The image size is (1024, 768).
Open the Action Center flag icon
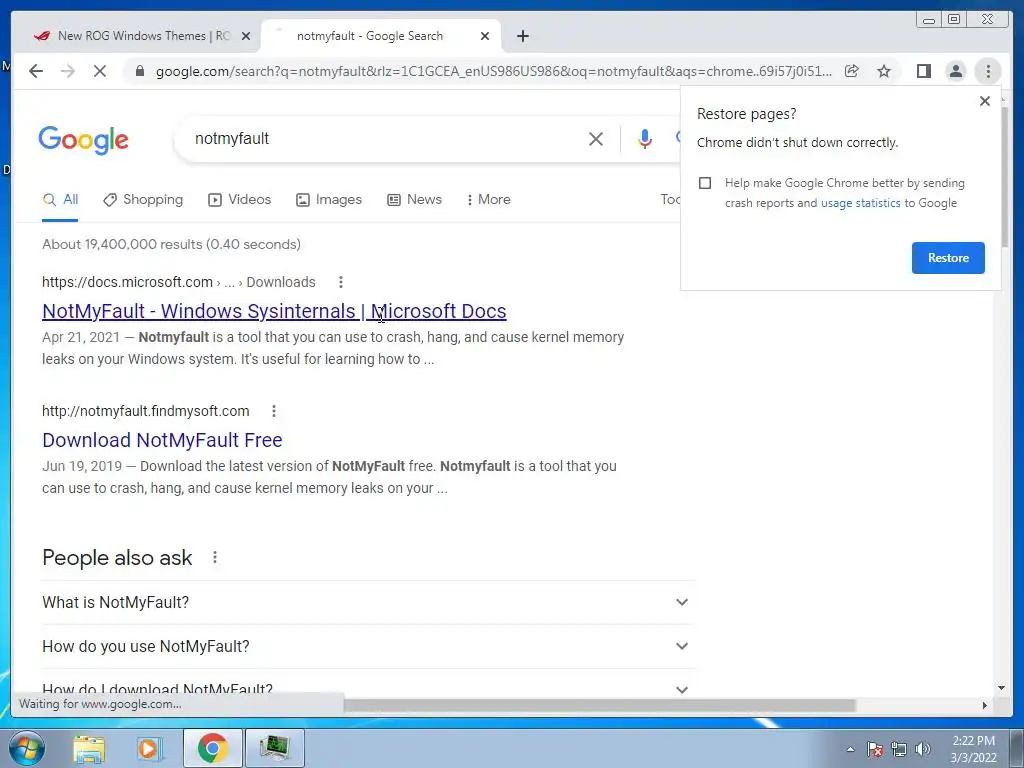pos(875,750)
